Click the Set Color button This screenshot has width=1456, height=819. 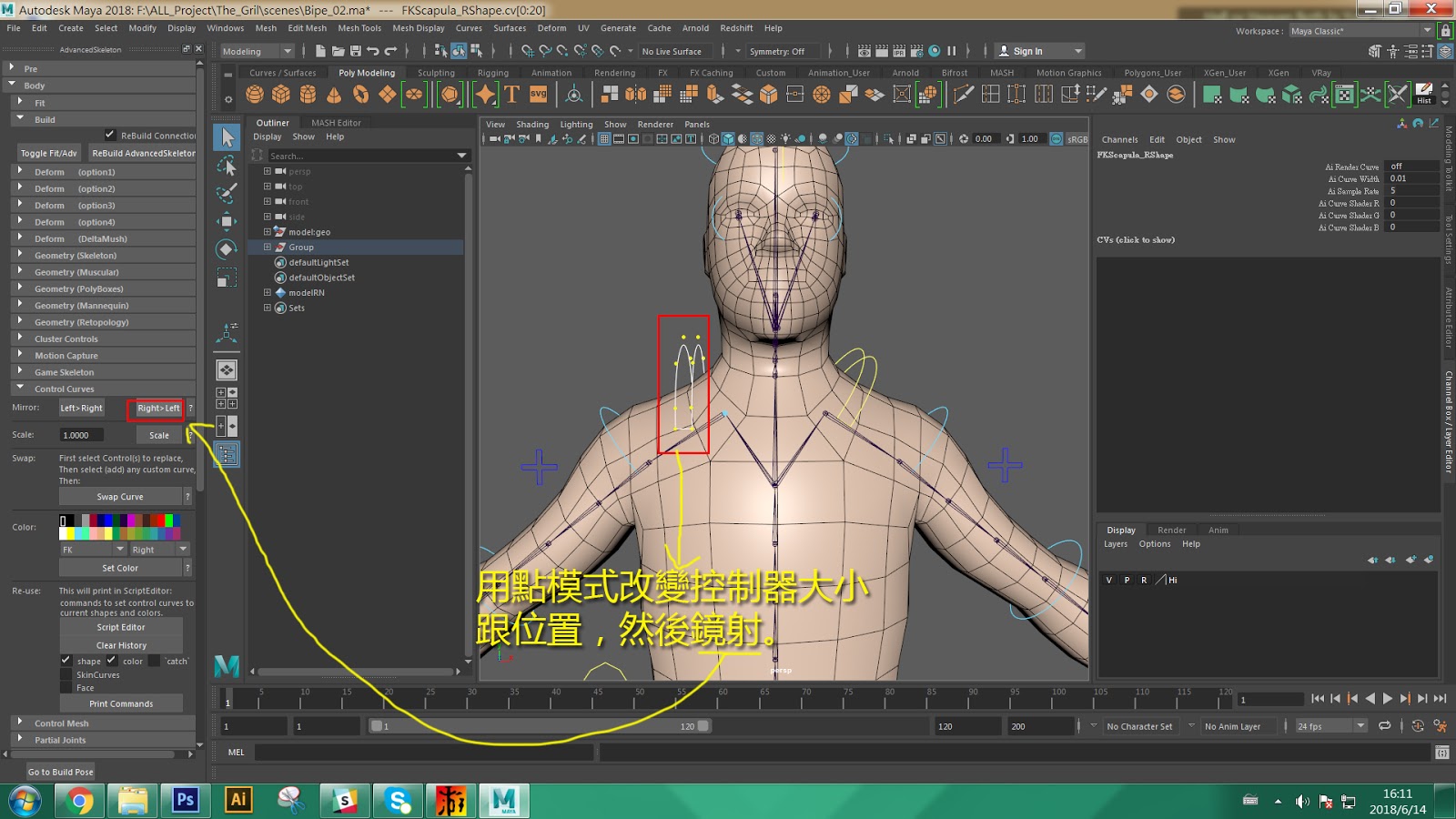tap(120, 568)
